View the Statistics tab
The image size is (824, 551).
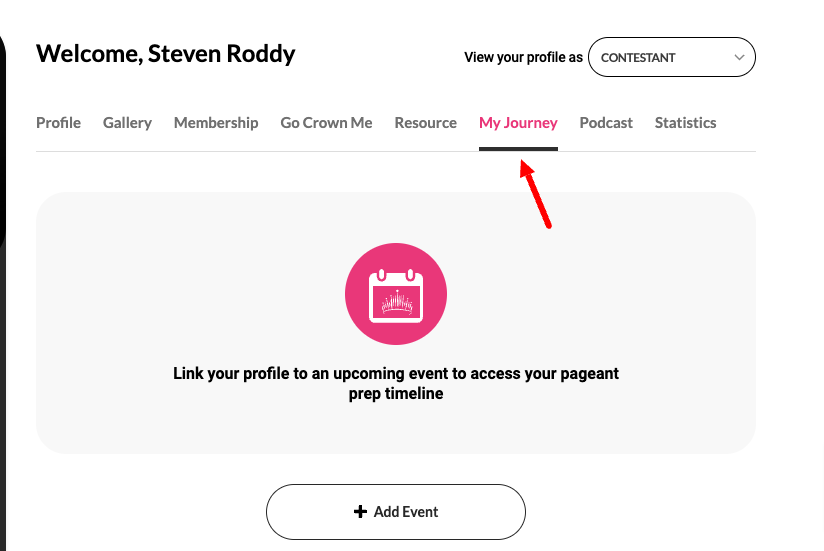click(x=685, y=123)
